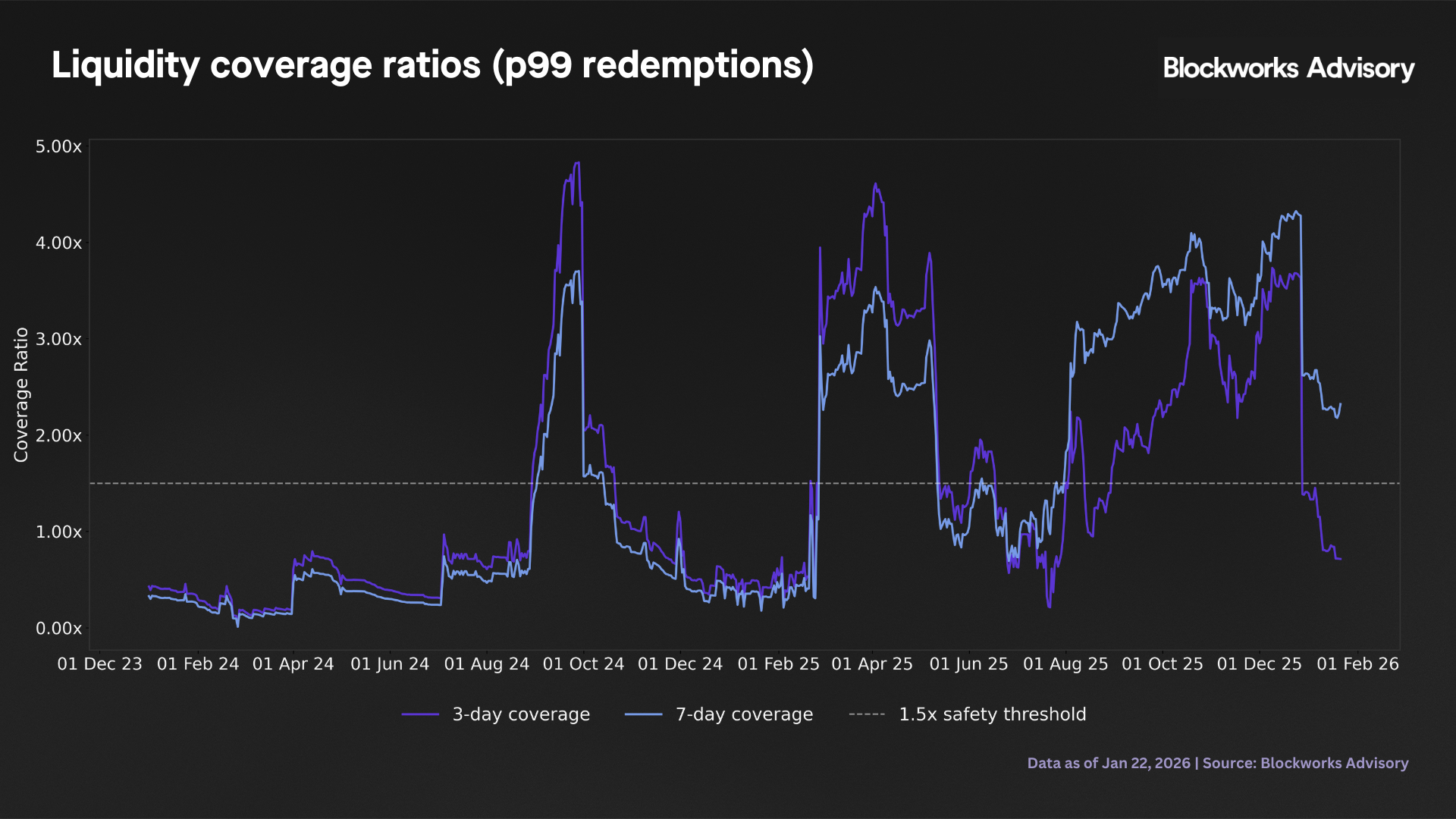Image resolution: width=1456 pixels, height=819 pixels.
Task: Click the 01 Apr 25 x-axis label
Action: 872,664
